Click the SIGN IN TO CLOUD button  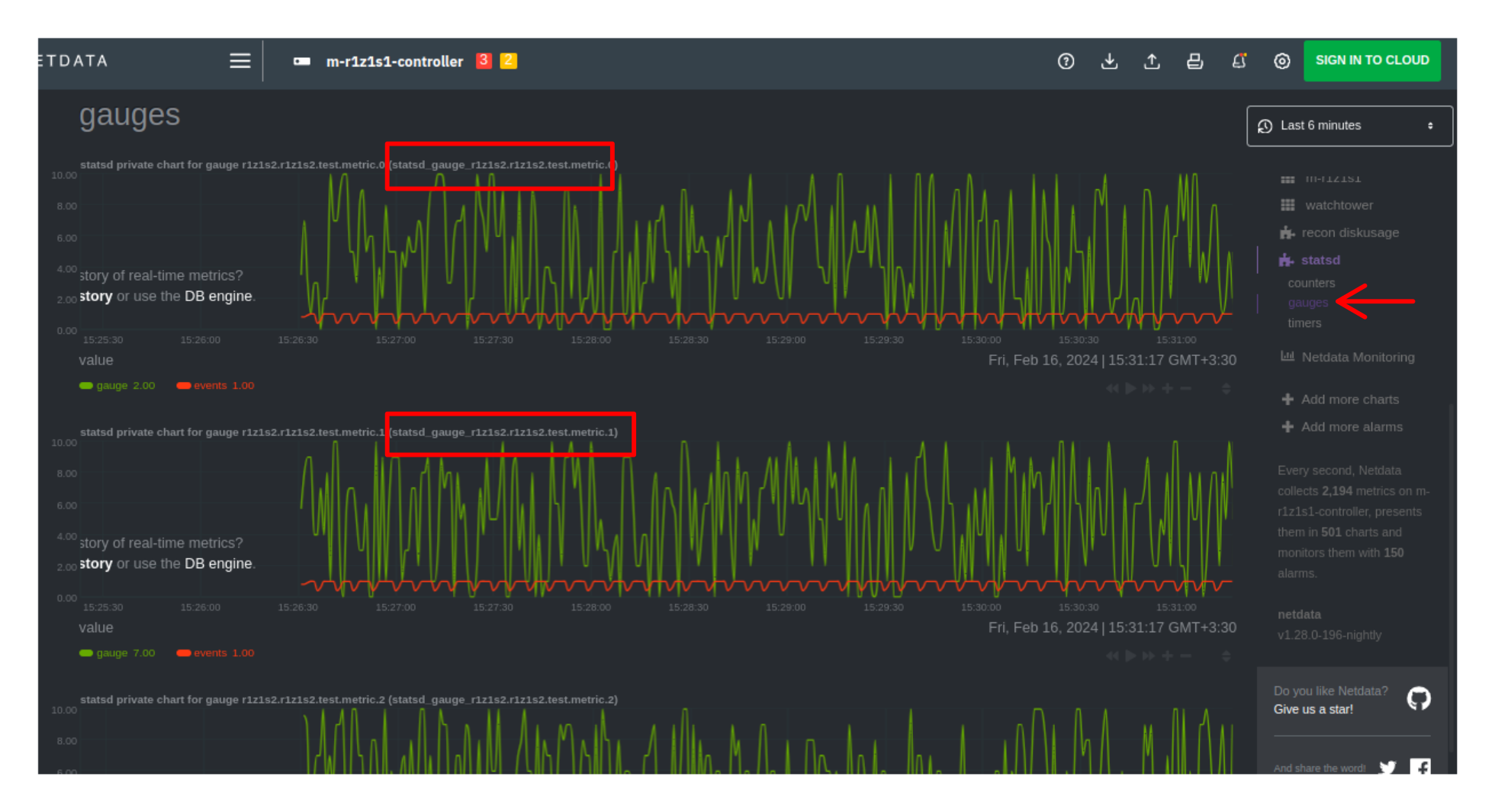coord(1371,60)
